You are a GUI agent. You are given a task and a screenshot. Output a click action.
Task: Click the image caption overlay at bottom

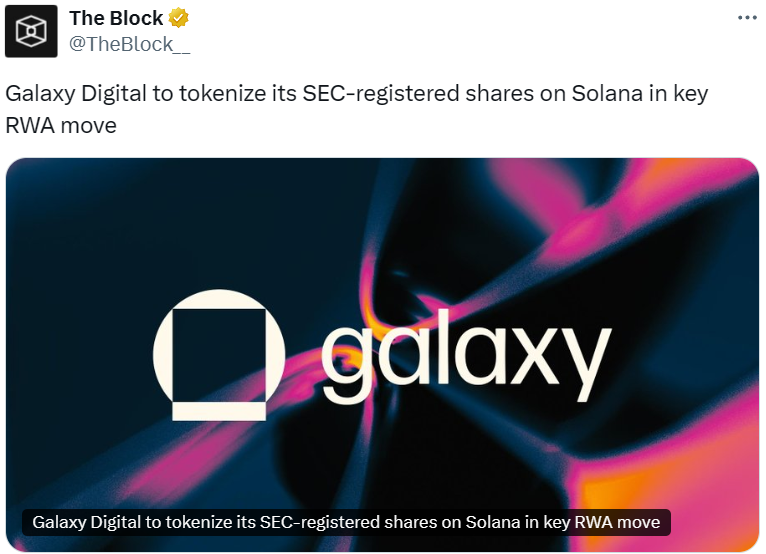[346, 523]
